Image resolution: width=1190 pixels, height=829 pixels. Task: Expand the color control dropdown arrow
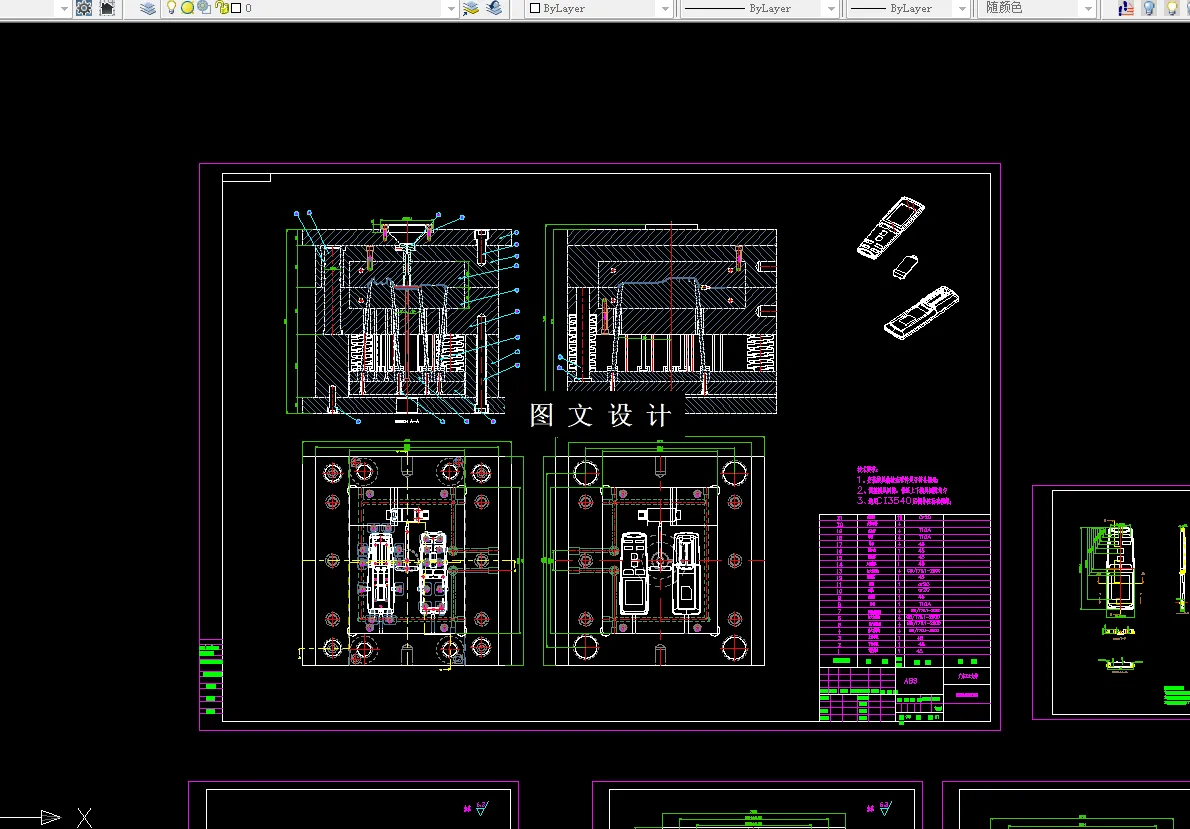pos(666,8)
